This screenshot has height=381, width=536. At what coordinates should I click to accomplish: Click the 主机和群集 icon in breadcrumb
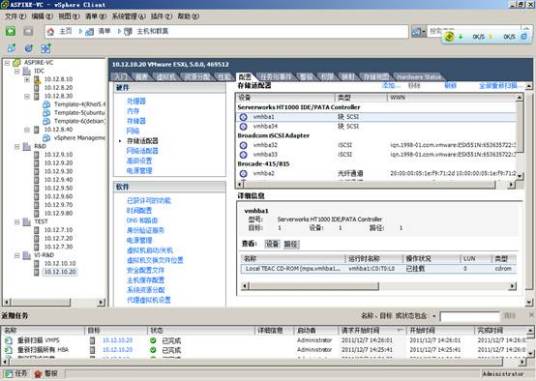128,32
